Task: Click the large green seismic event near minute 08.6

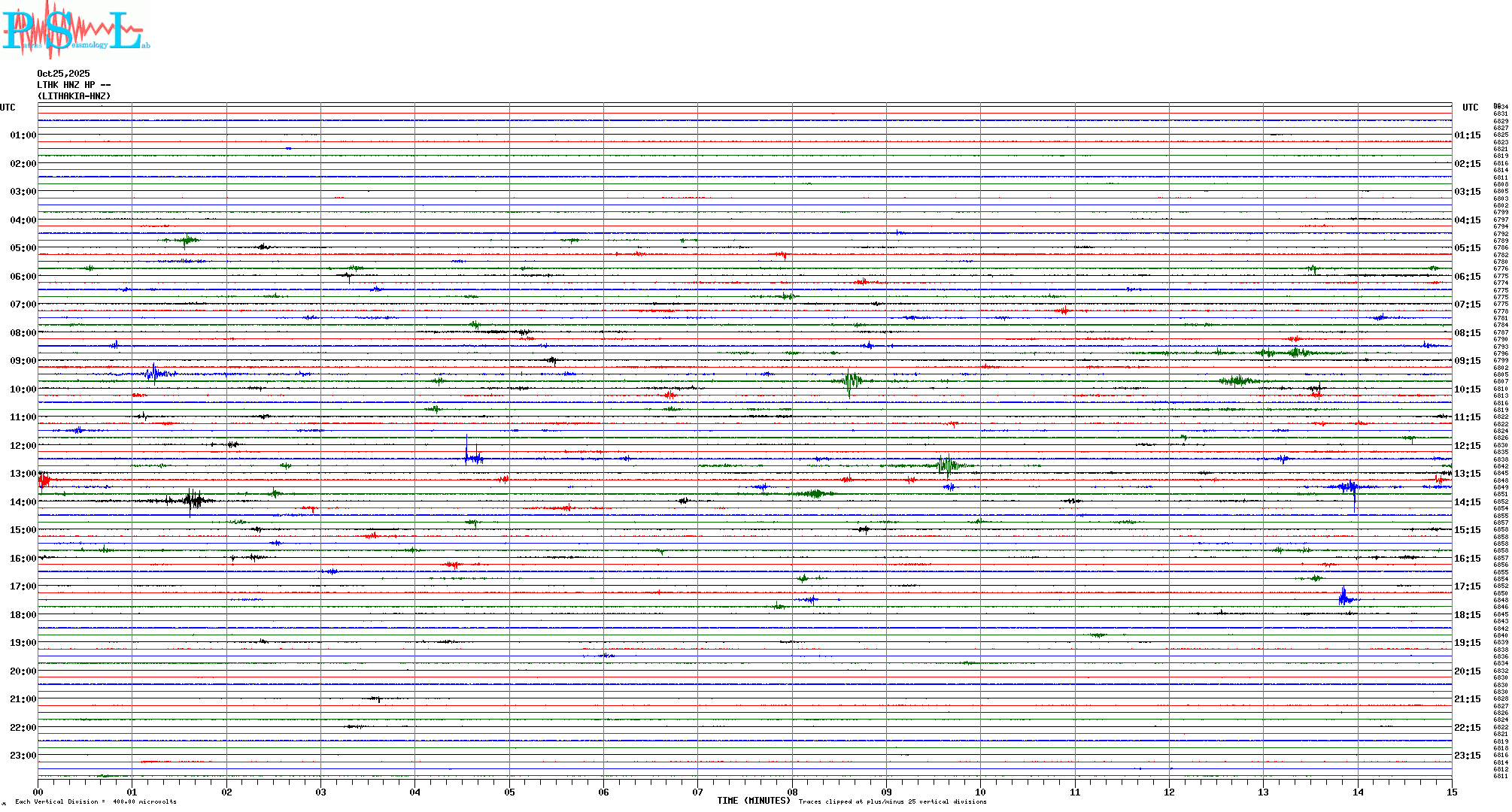Action: [851, 381]
